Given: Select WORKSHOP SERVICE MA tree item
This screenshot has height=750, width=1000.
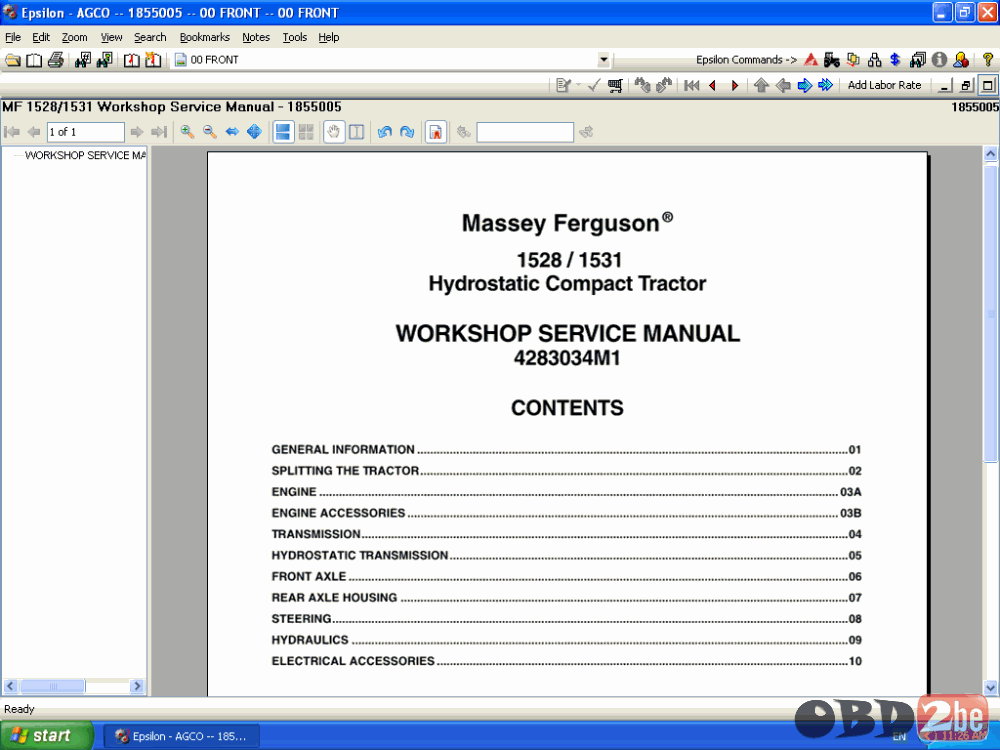Looking at the screenshot, I should (85, 155).
